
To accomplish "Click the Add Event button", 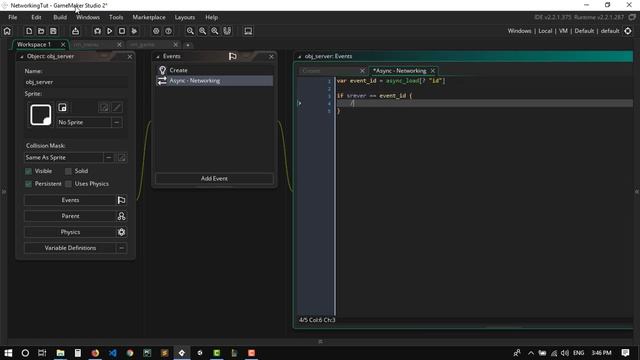I will [214, 178].
